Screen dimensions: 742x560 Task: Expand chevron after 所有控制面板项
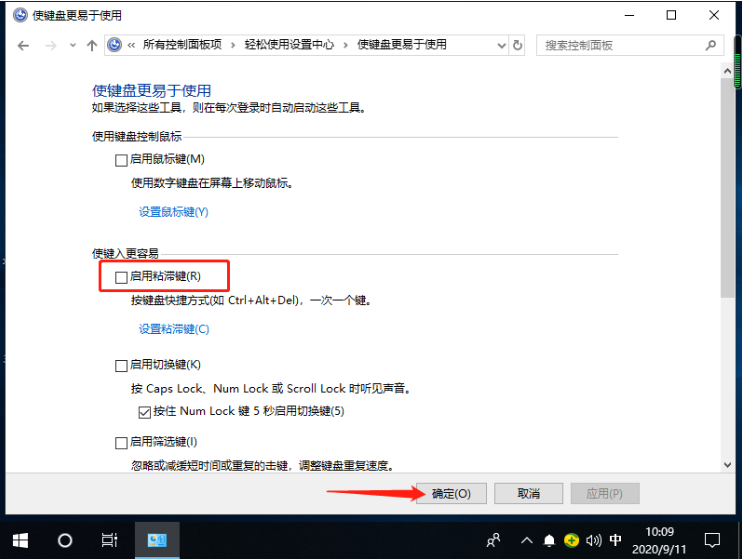click(x=233, y=45)
